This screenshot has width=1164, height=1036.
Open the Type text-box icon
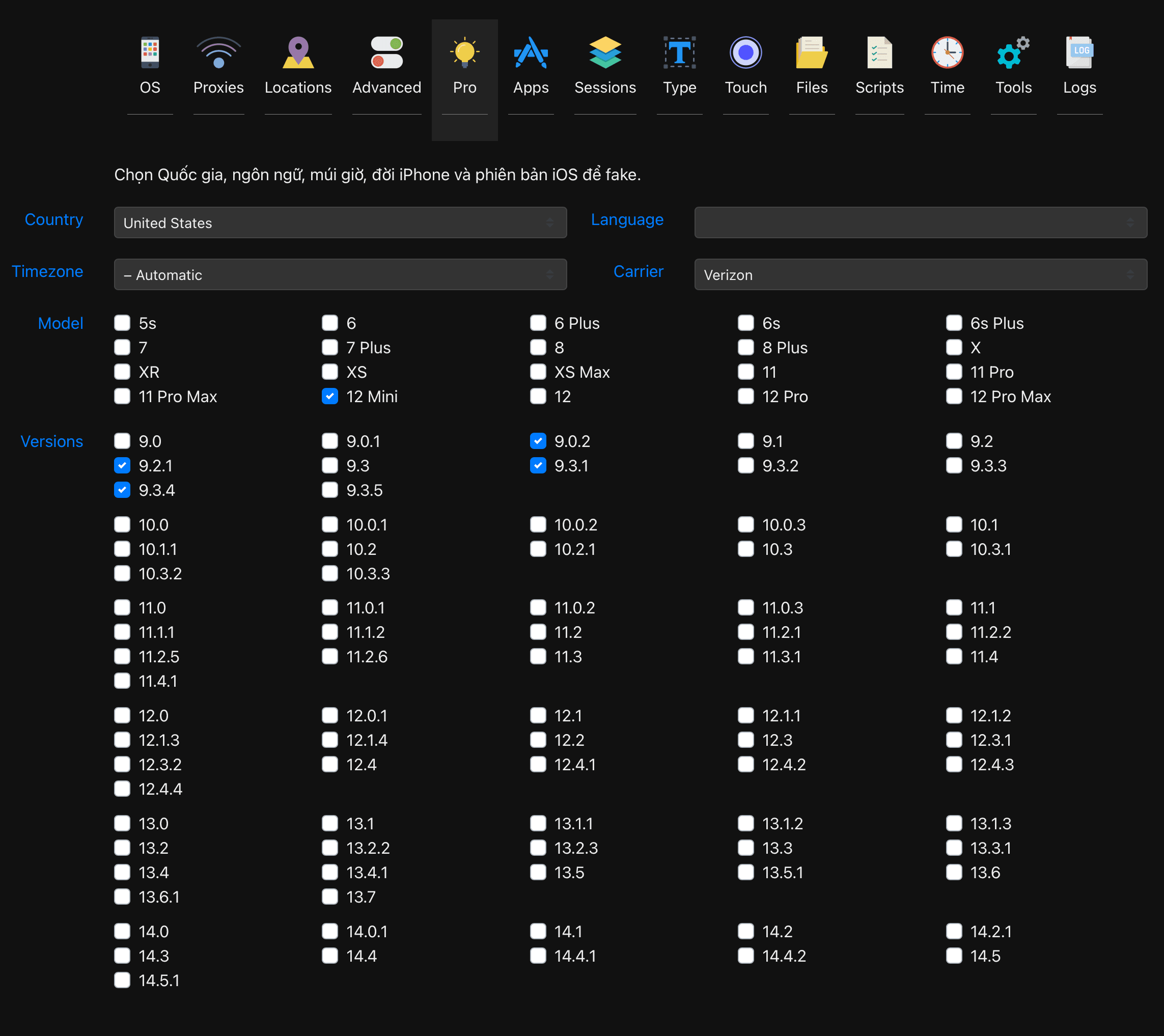point(679,52)
